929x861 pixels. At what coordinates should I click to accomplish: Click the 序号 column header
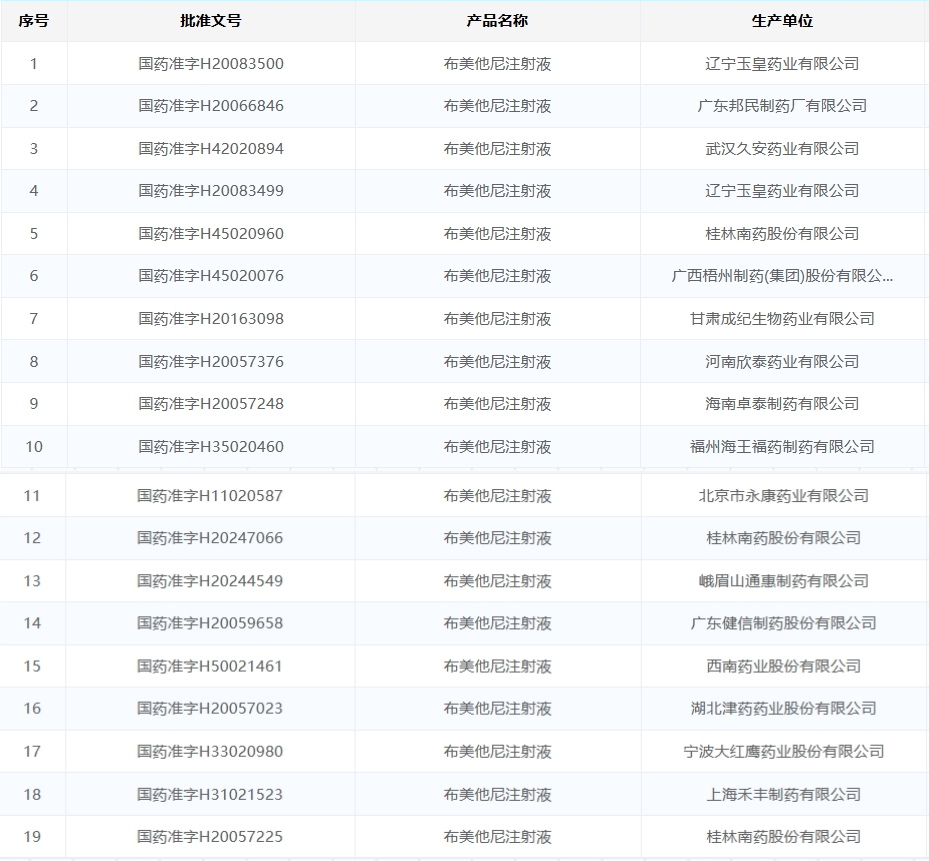(x=34, y=21)
